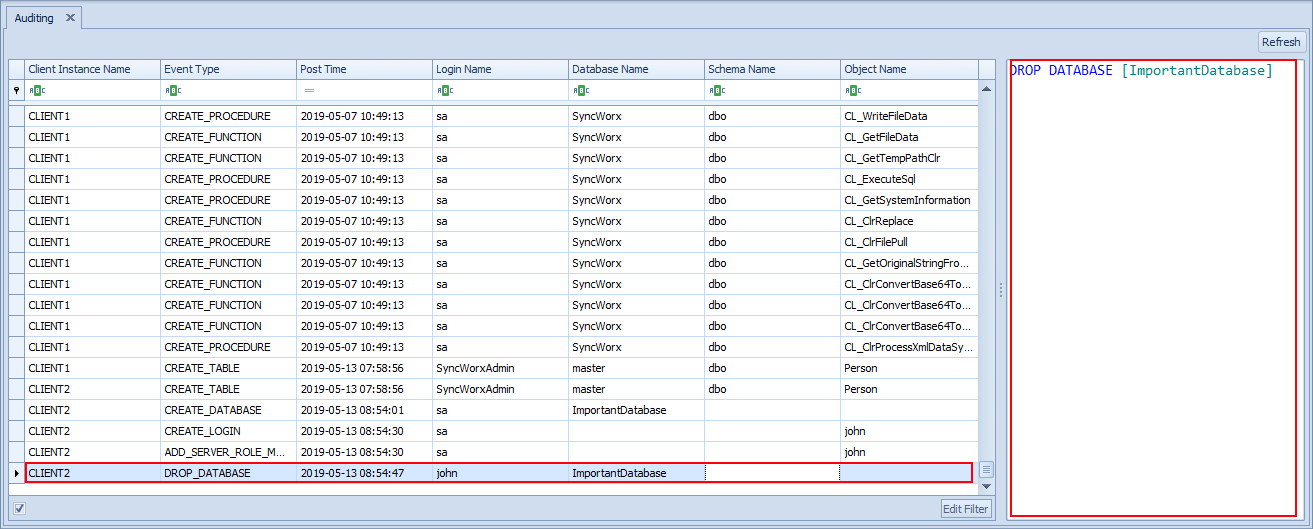The height and width of the screenshot is (529, 1313).
Task: Select the CL_GetFileData object cell
Action: (908, 137)
